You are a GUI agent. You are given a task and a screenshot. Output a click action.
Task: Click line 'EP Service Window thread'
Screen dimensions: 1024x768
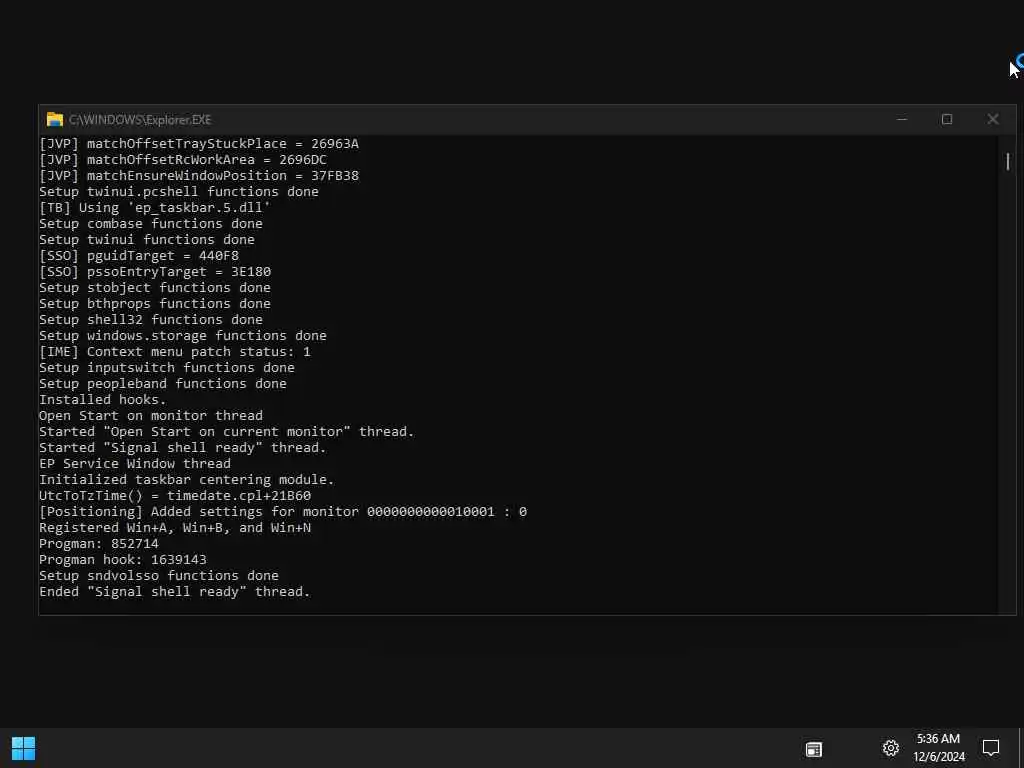click(x=135, y=464)
